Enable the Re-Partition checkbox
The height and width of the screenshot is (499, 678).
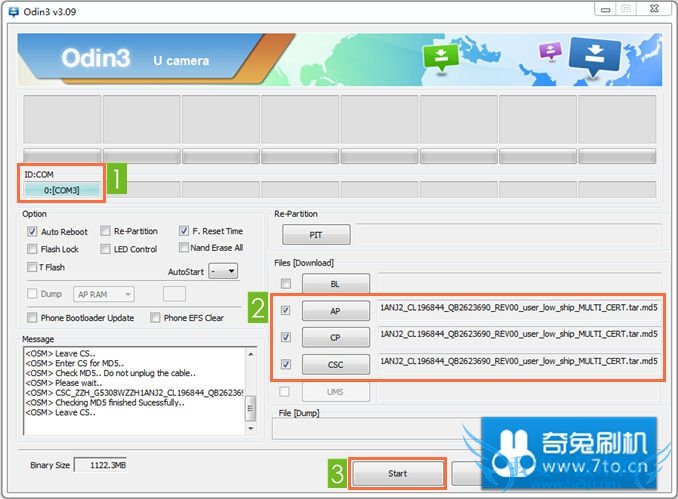click(105, 231)
